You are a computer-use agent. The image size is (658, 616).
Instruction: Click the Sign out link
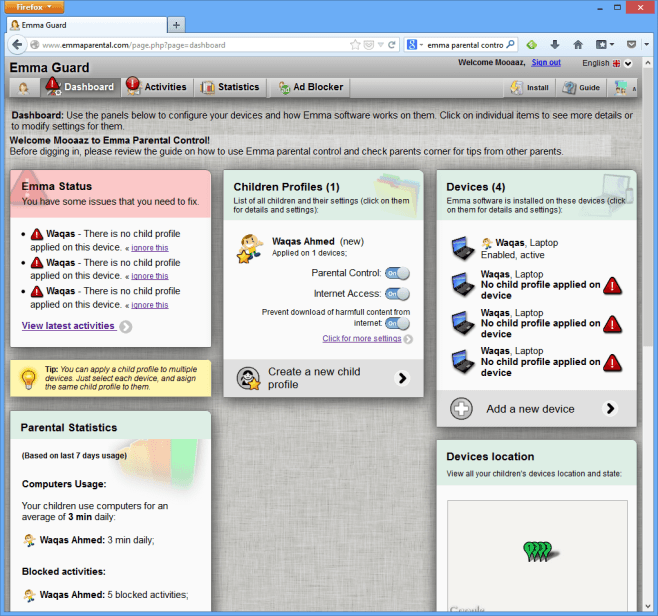point(546,63)
